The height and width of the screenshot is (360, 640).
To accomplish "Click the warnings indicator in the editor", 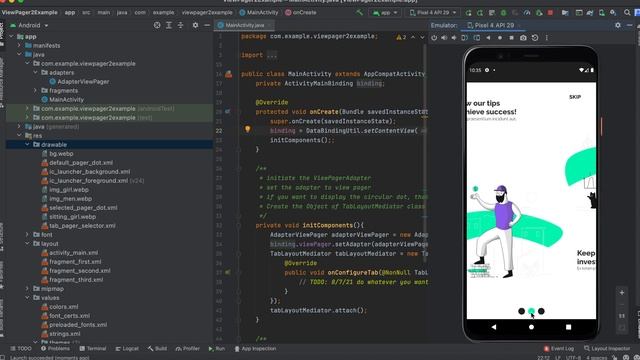I will [401, 37].
